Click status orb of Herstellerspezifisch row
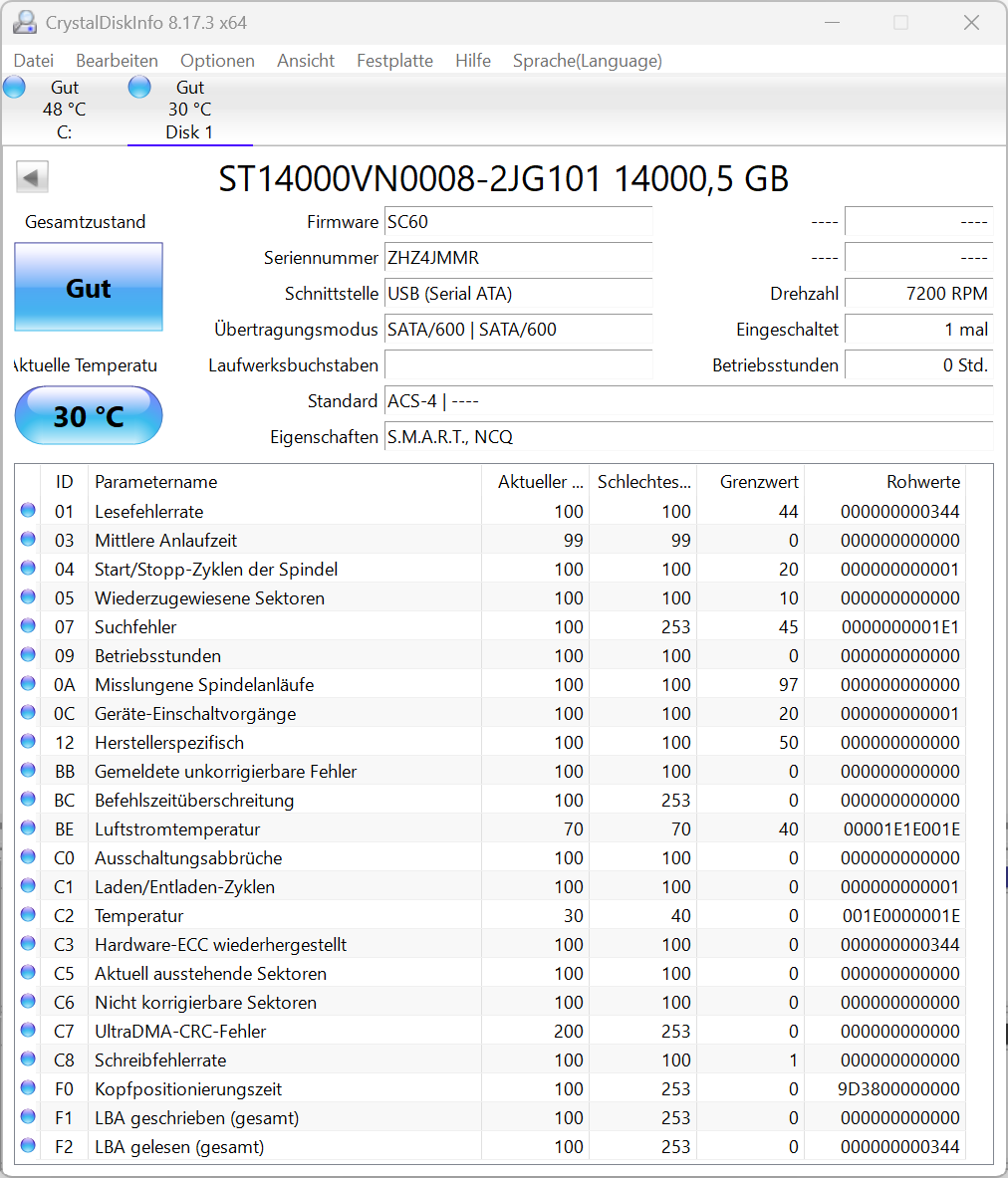 point(28,742)
